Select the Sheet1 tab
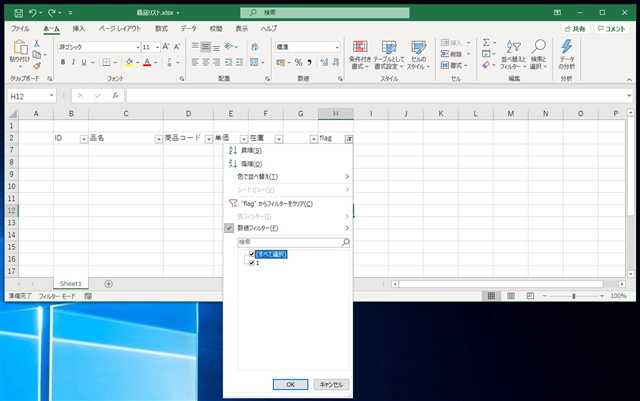 71,283
